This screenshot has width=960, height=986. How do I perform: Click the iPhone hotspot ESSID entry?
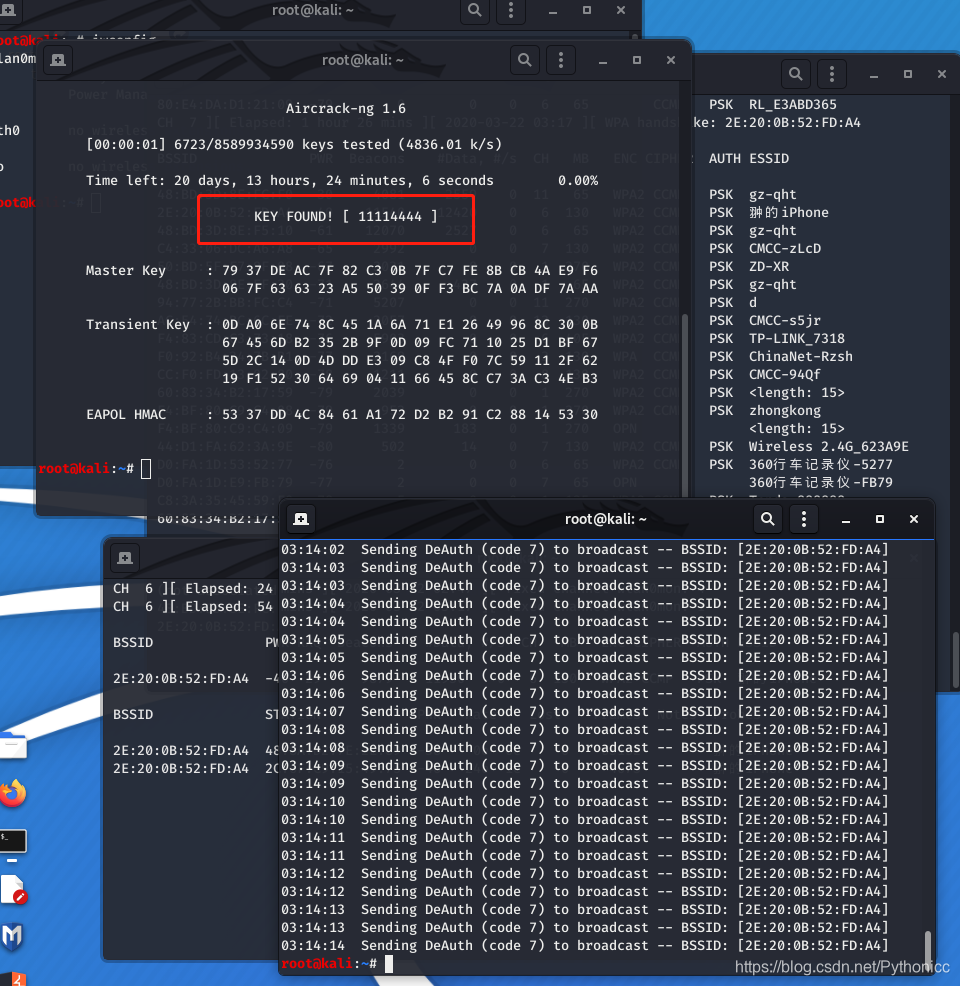point(788,213)
